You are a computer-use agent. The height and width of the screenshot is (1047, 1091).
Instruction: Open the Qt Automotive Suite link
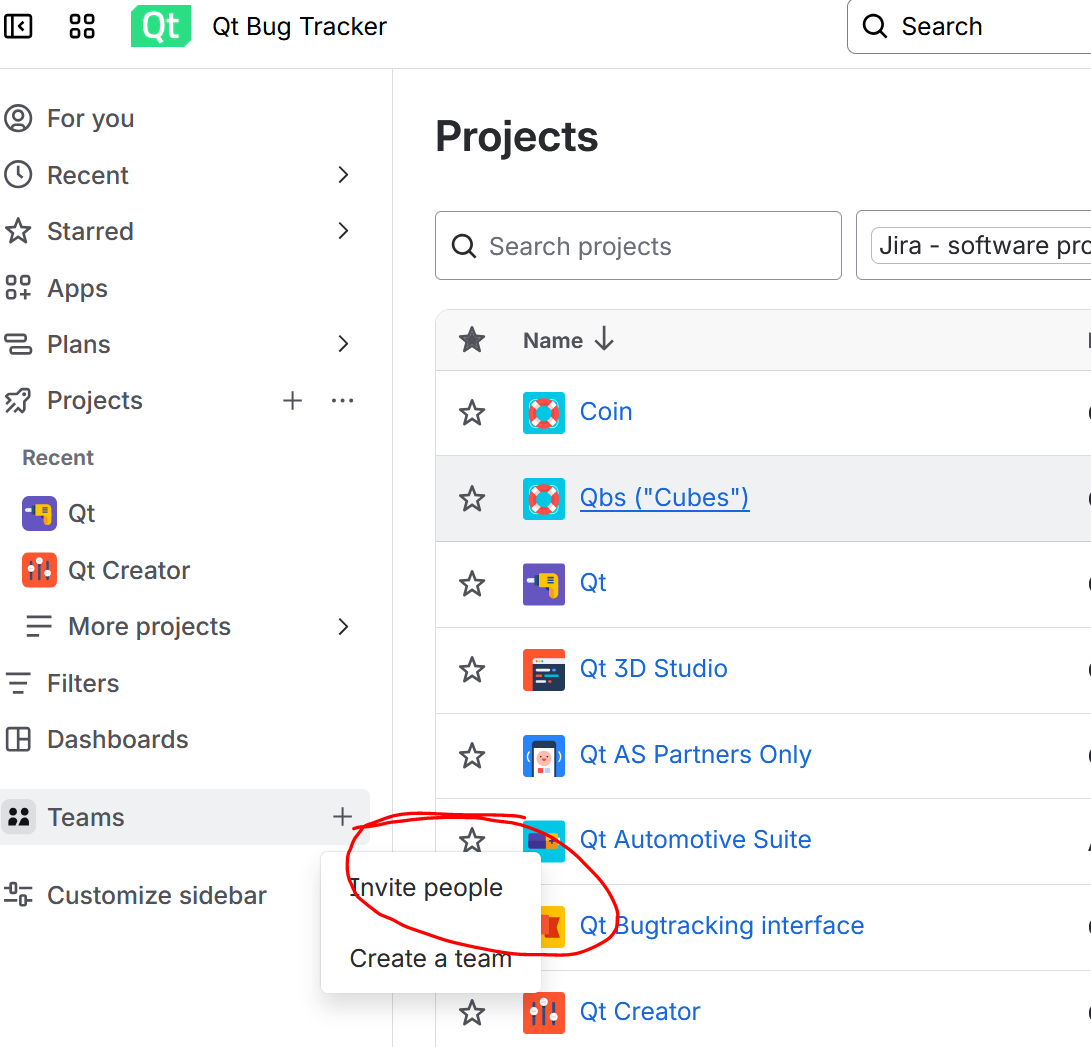[696, 840]
